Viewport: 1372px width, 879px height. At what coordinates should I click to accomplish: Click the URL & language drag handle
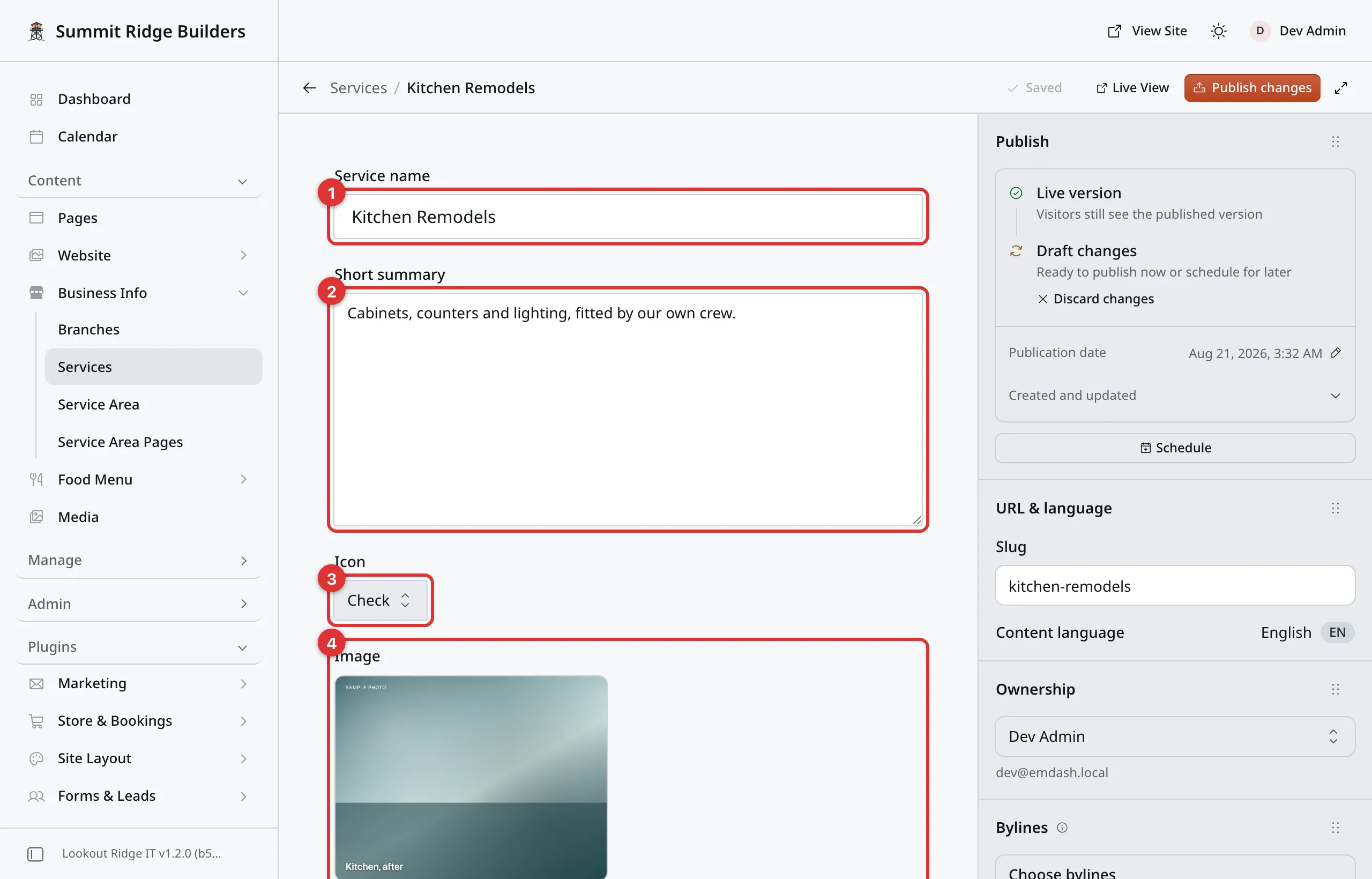click(x=1336, y=508)
